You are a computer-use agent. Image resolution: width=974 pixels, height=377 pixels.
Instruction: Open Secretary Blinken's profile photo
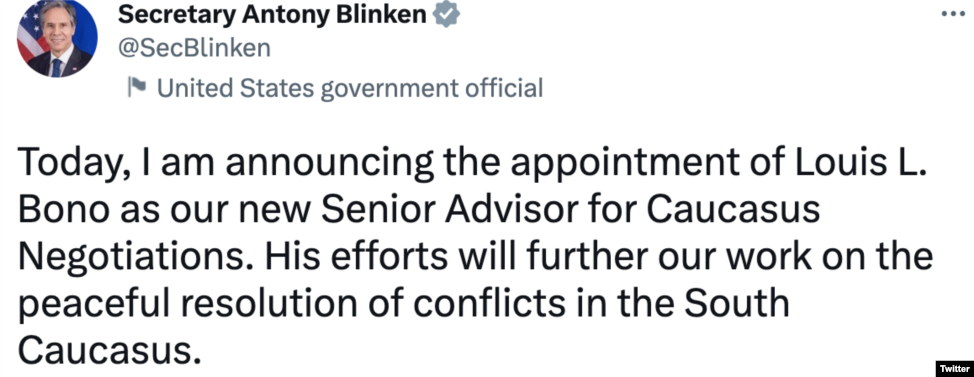[57, 38]
